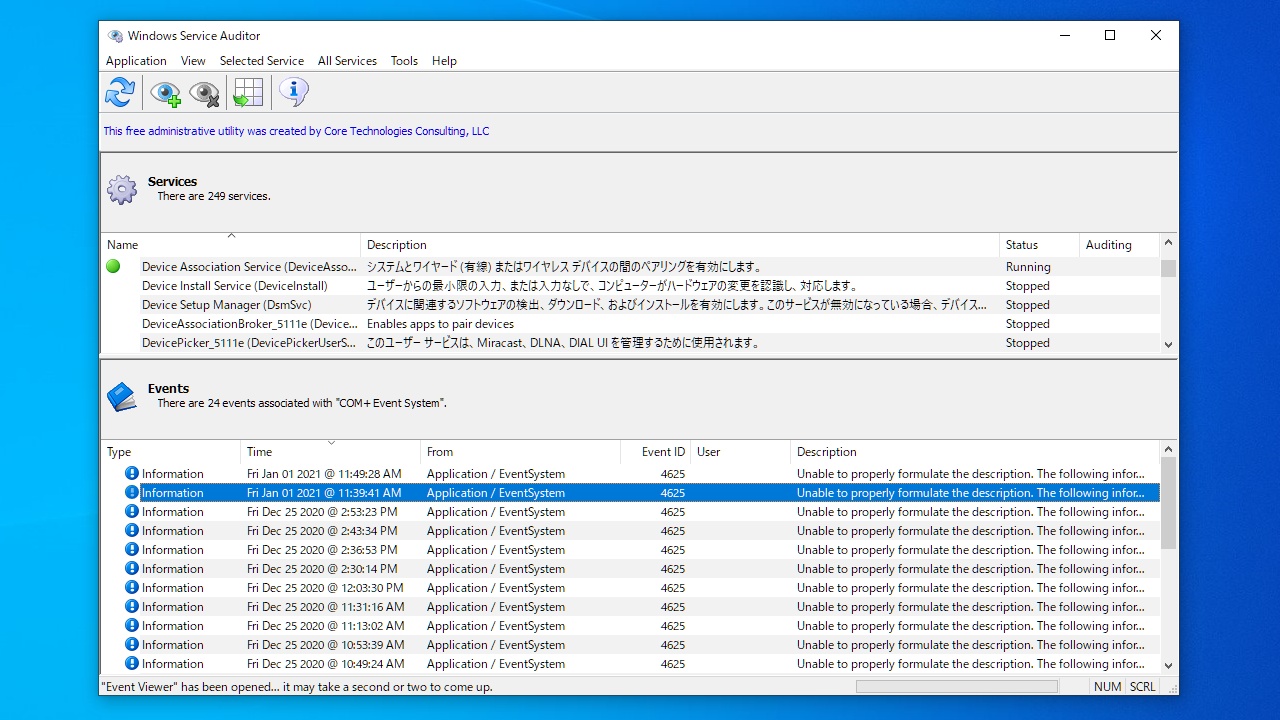Select the DeviceAssociationBroker_5111e service row

(630, 324)
